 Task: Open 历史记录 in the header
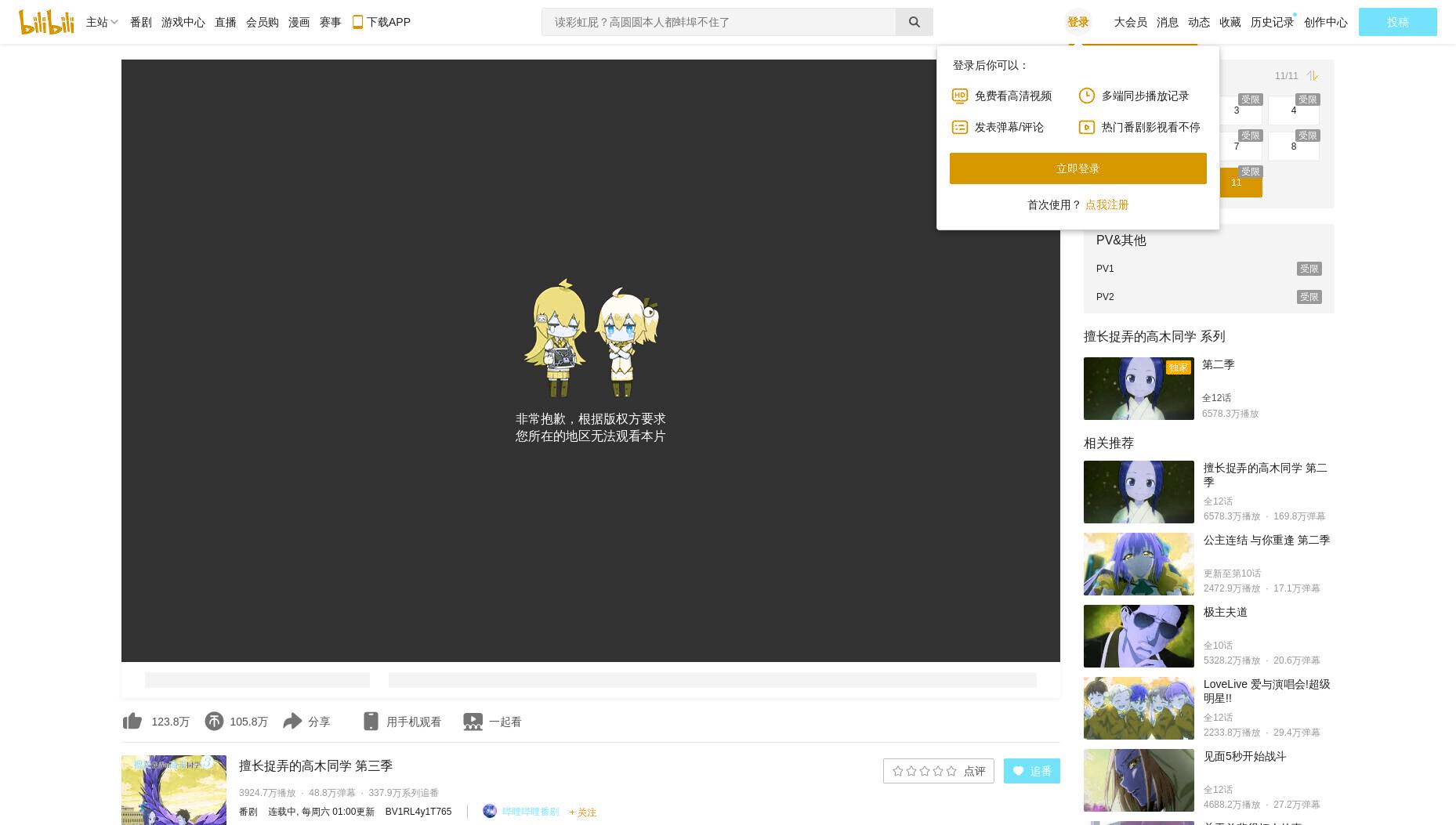(x=1272, y=22)
